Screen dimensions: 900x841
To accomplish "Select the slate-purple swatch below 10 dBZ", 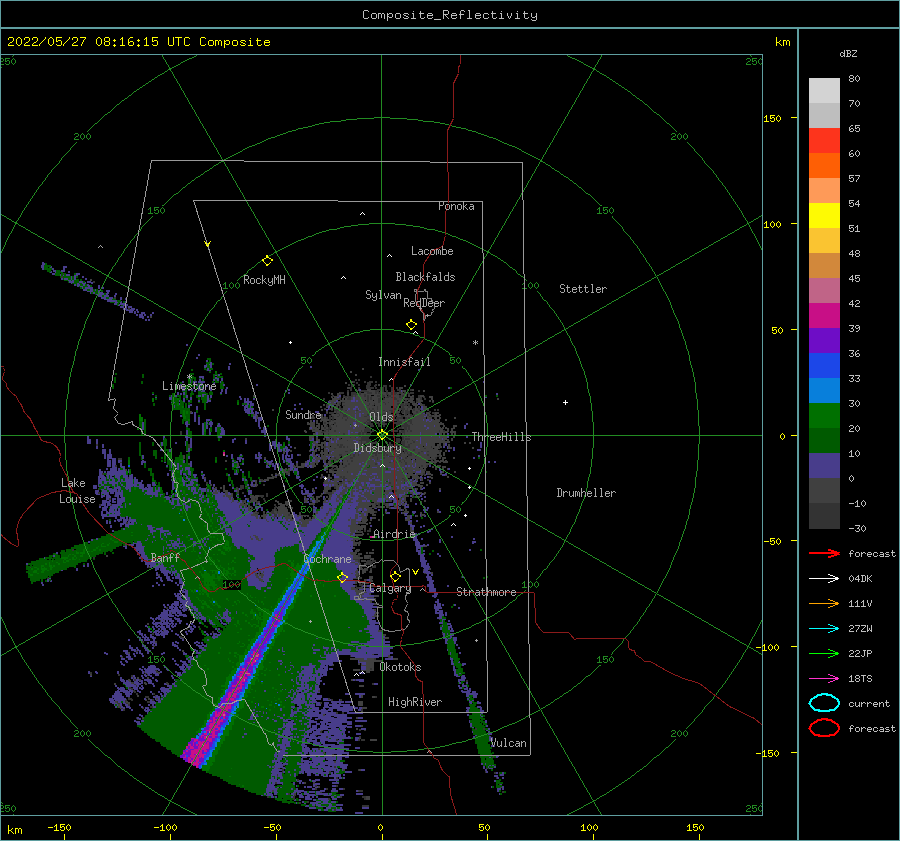I will click(x=824, y=466).
